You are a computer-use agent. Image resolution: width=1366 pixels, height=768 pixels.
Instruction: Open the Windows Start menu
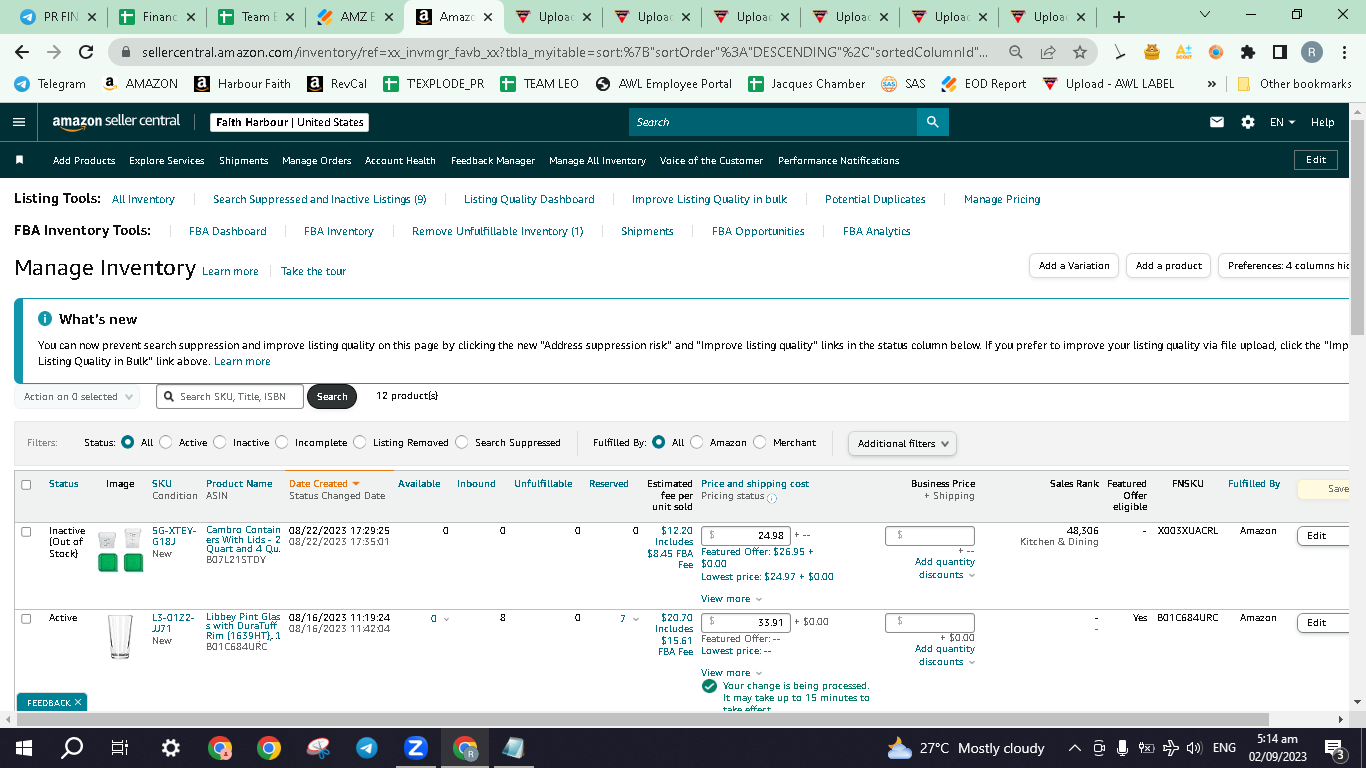click(x=24, y=748)
